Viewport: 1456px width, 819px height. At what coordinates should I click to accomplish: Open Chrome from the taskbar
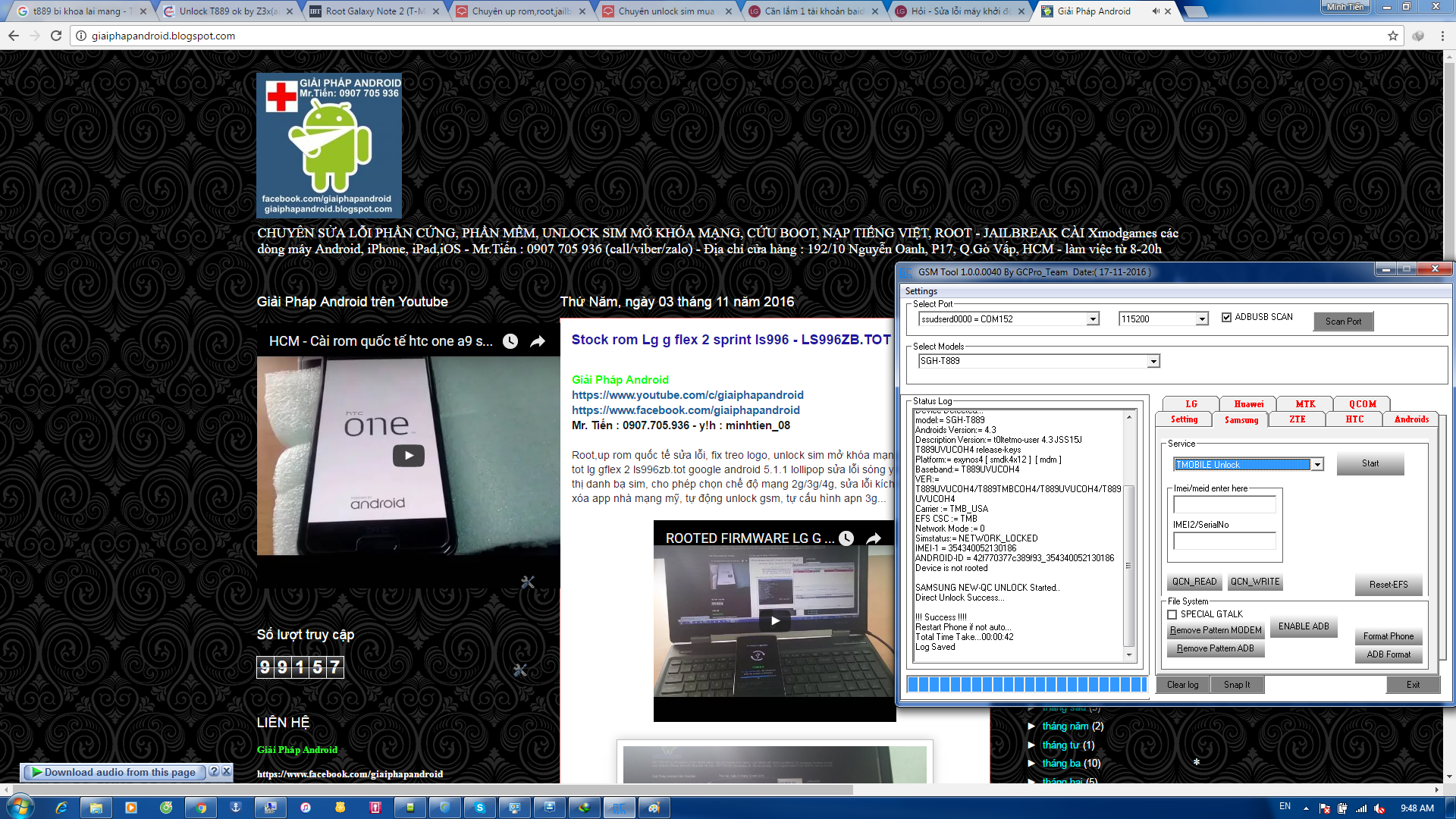(201, 808)
